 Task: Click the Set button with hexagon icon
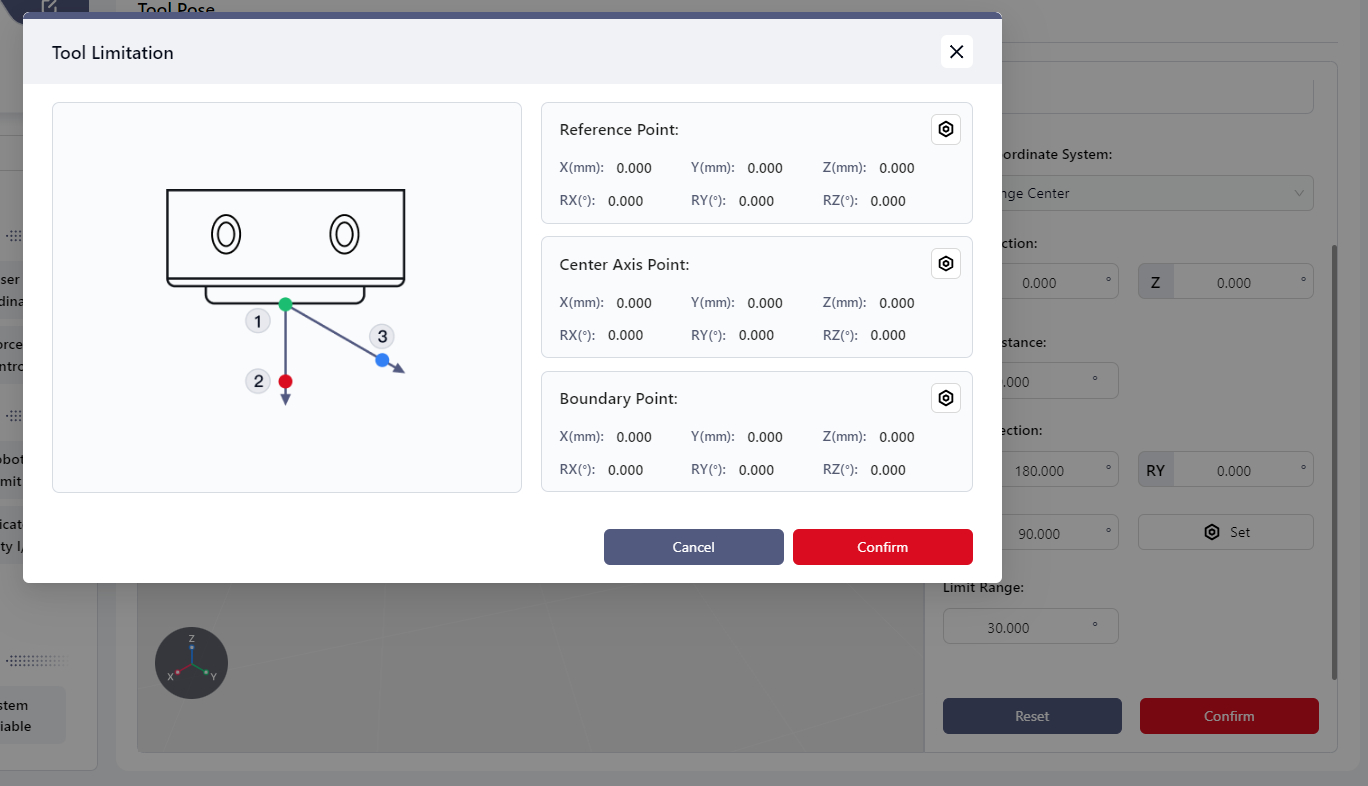1225,532
